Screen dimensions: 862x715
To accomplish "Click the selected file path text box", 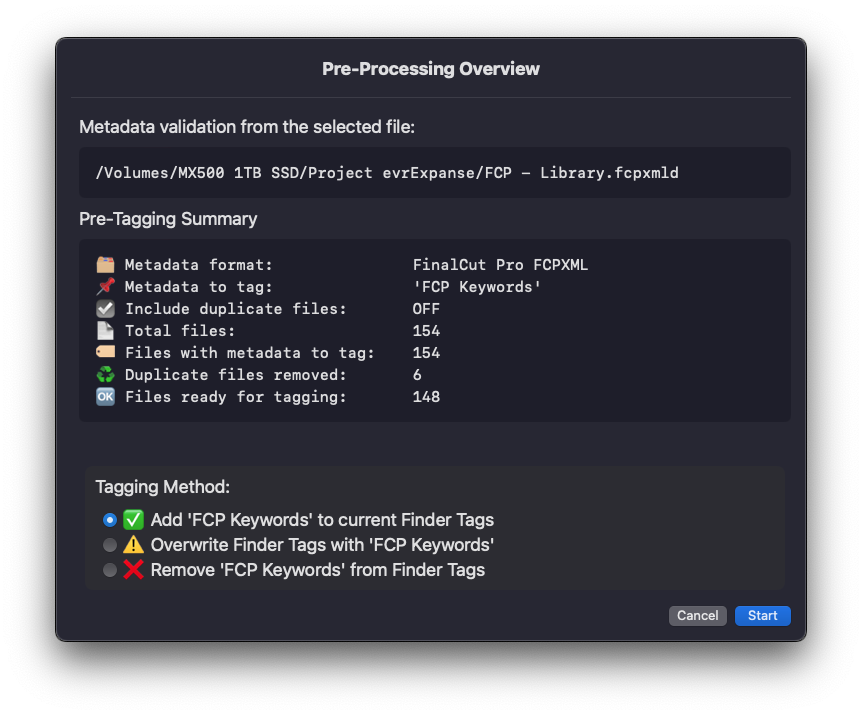I will click(434, 173).
